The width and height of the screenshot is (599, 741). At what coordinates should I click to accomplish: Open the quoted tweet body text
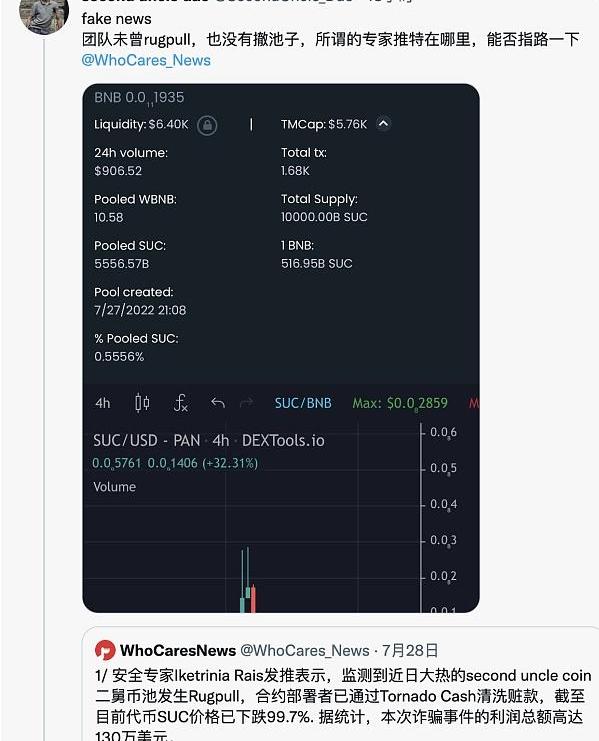[343, 707]
